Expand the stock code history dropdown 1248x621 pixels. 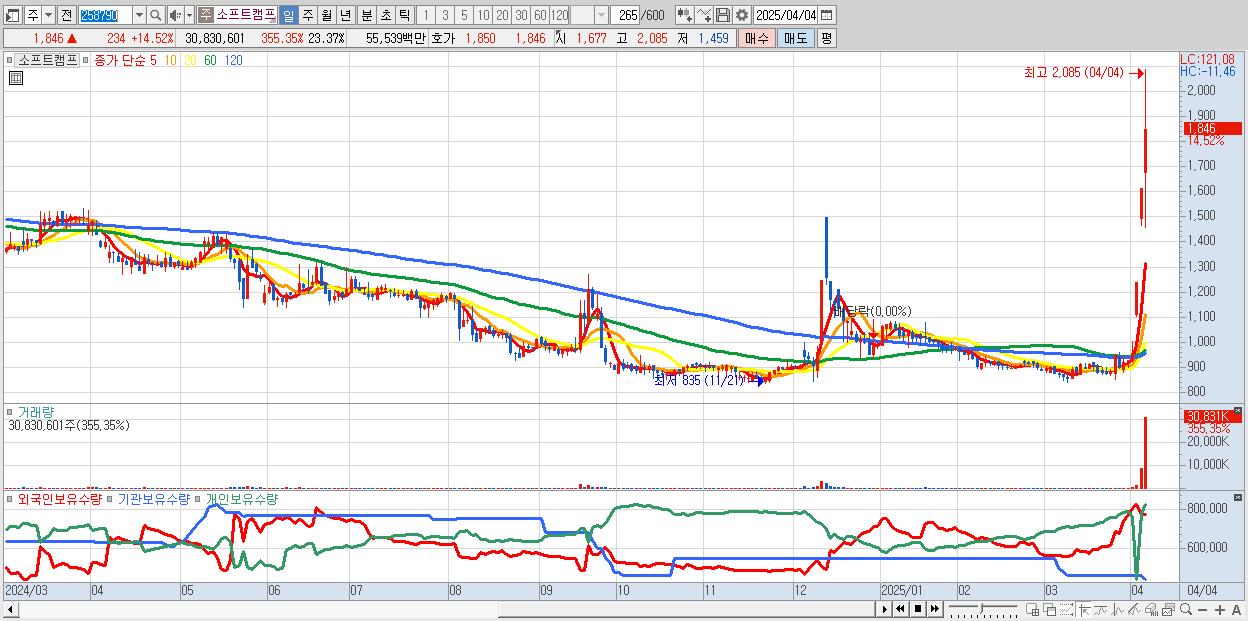[x=139, y=15]
